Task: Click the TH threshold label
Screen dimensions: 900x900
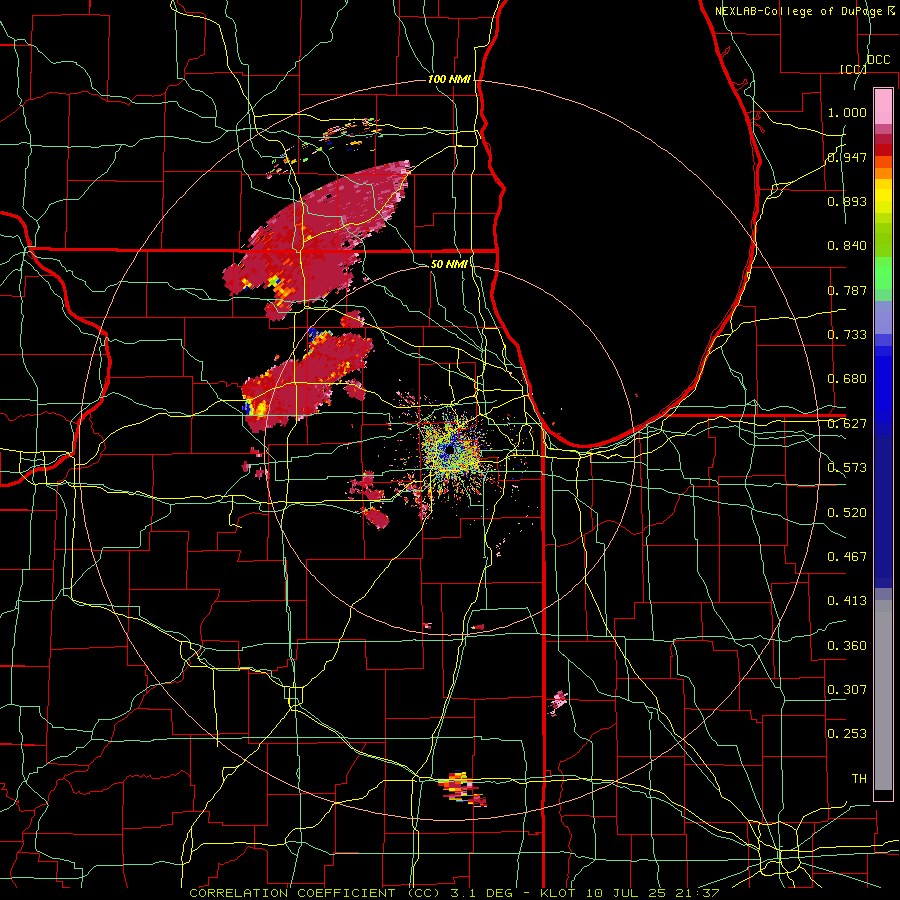Action: click(859, 778)
